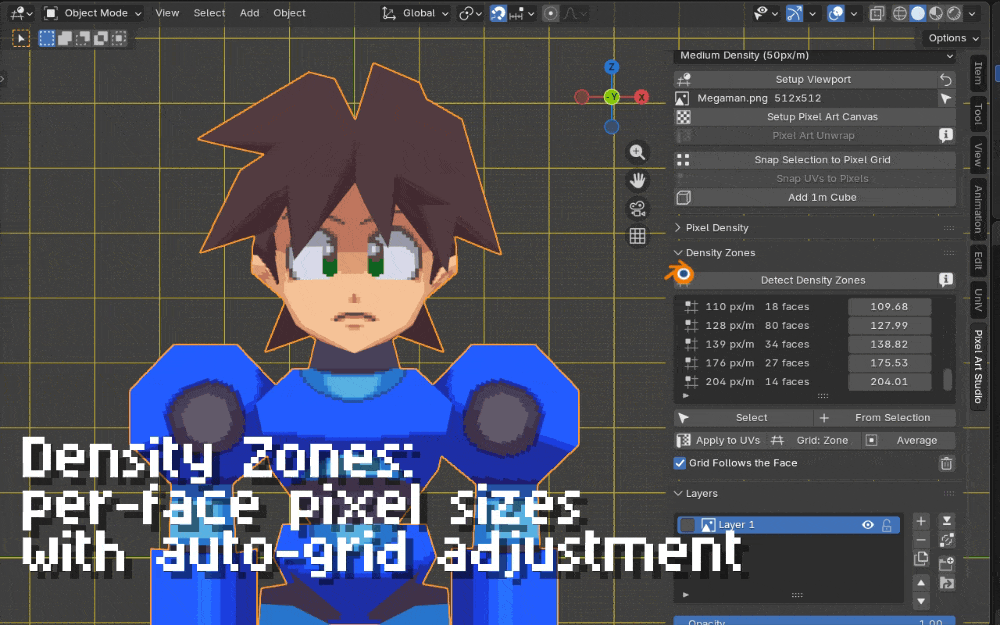The width and height of the screenshot is (1000, 625).
Task: Merge layer down with flatten icon
Action: tap(947, 521)
